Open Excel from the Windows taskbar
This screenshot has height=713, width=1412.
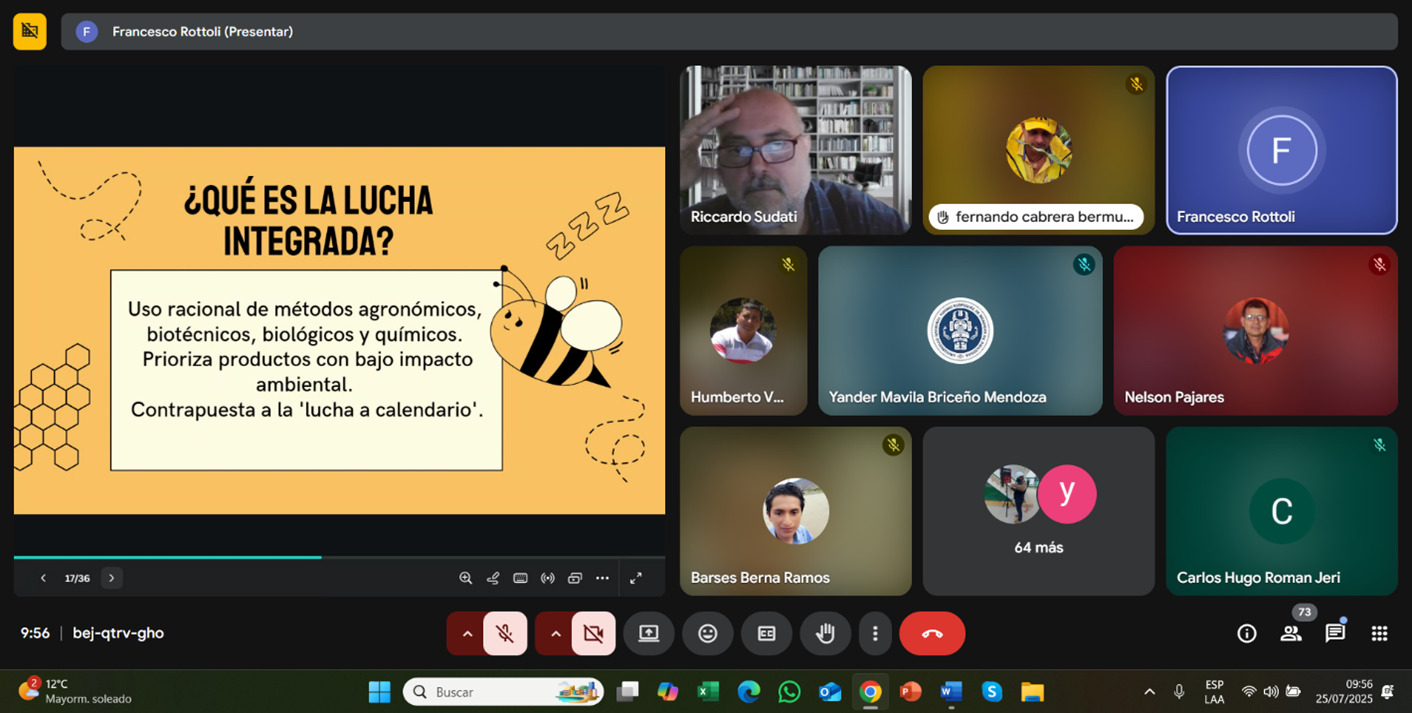[708, 692]
